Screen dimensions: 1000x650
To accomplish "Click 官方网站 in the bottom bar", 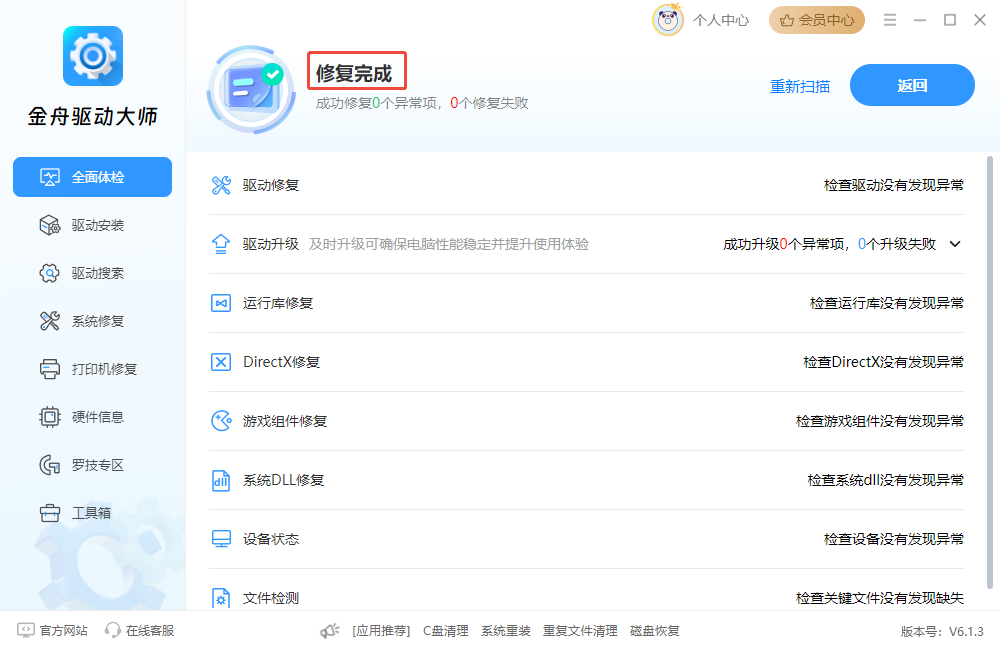I will tap(52, 631).
